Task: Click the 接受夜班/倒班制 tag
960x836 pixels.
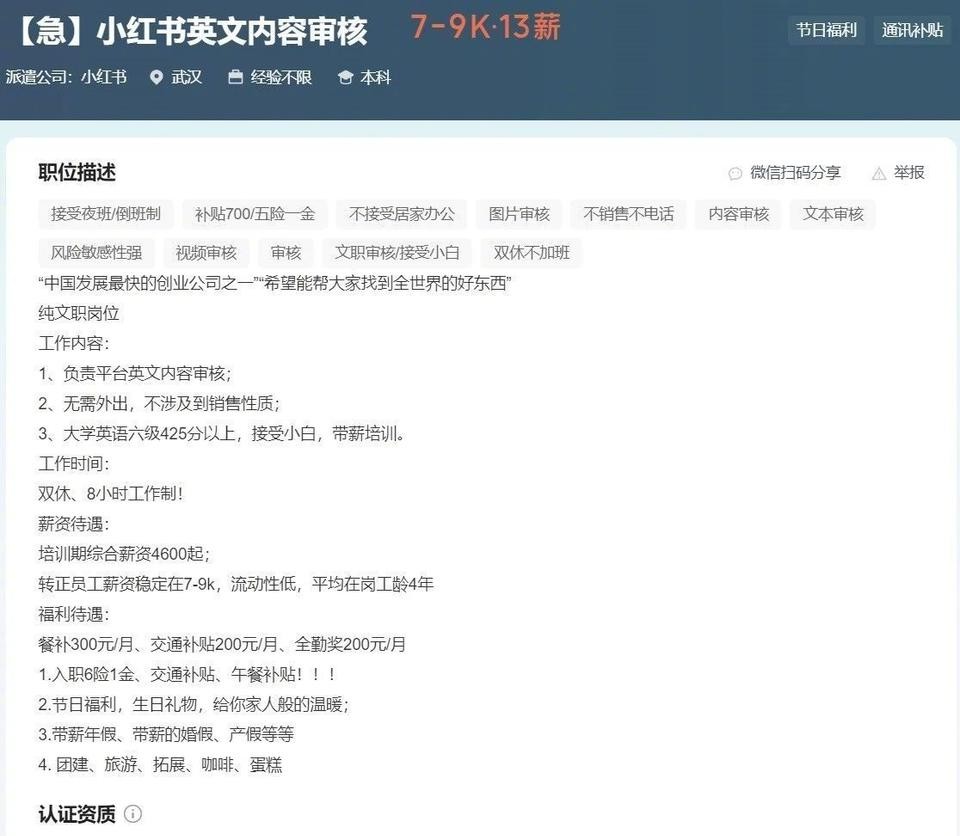Action: click(x=106, y=214)
